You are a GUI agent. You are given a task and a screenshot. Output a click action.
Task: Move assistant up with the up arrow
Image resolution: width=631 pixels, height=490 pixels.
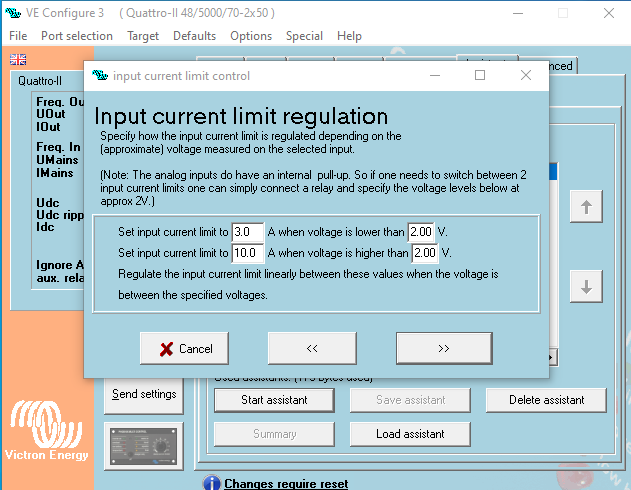tap(586, 206)
